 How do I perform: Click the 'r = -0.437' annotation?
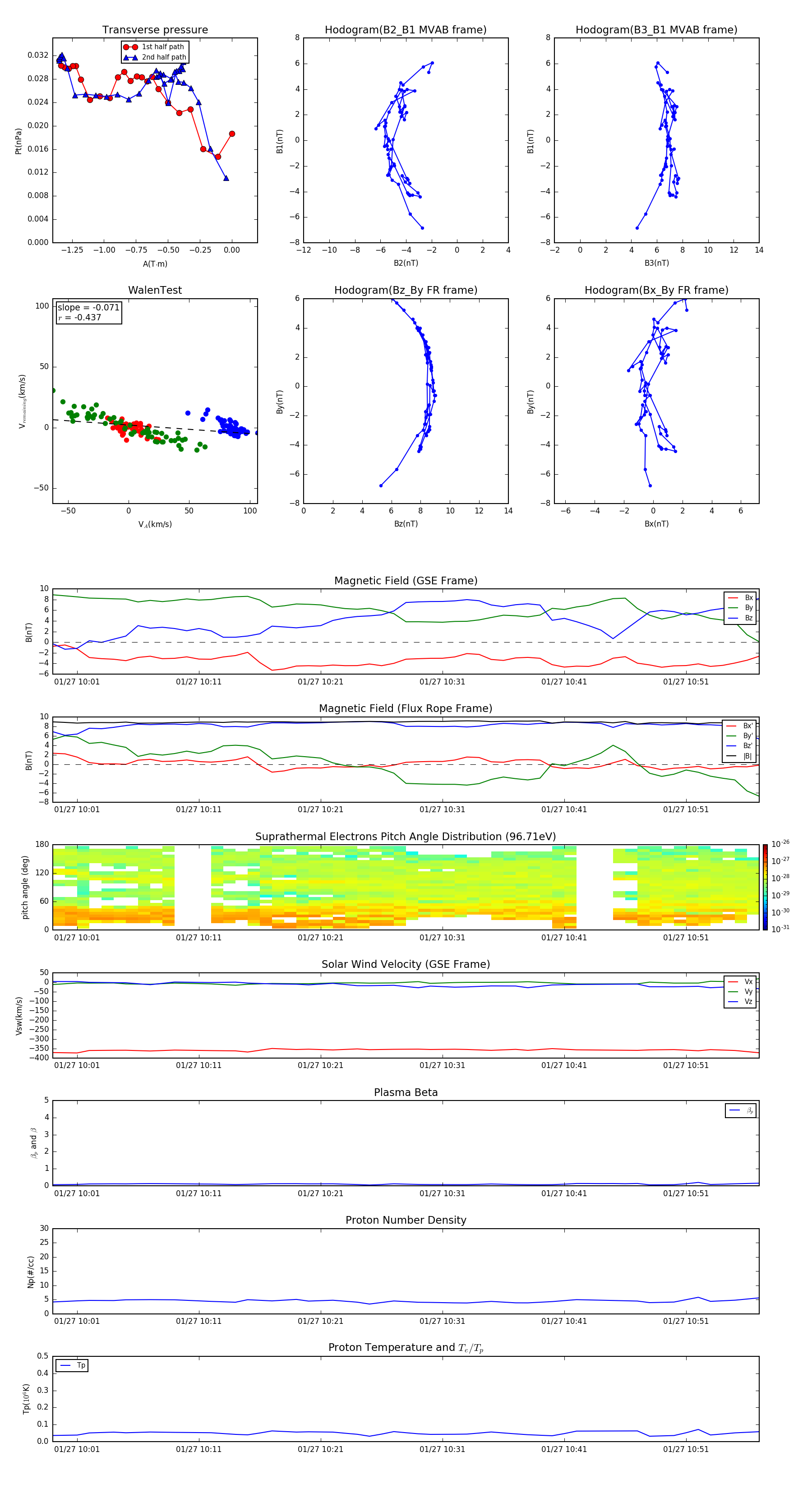pyautogui.click(x=80, y=317)
